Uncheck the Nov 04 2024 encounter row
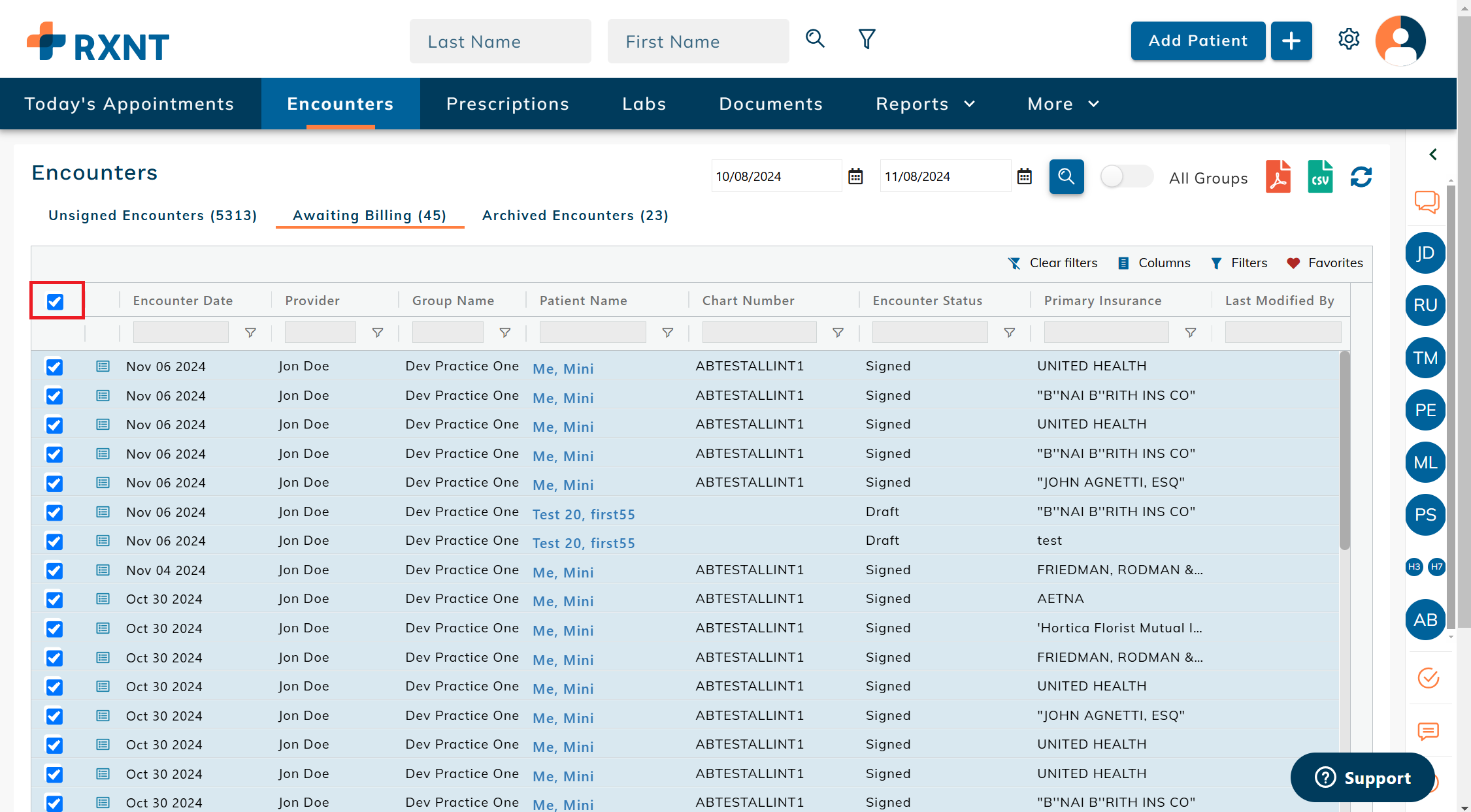 [54, 570]
